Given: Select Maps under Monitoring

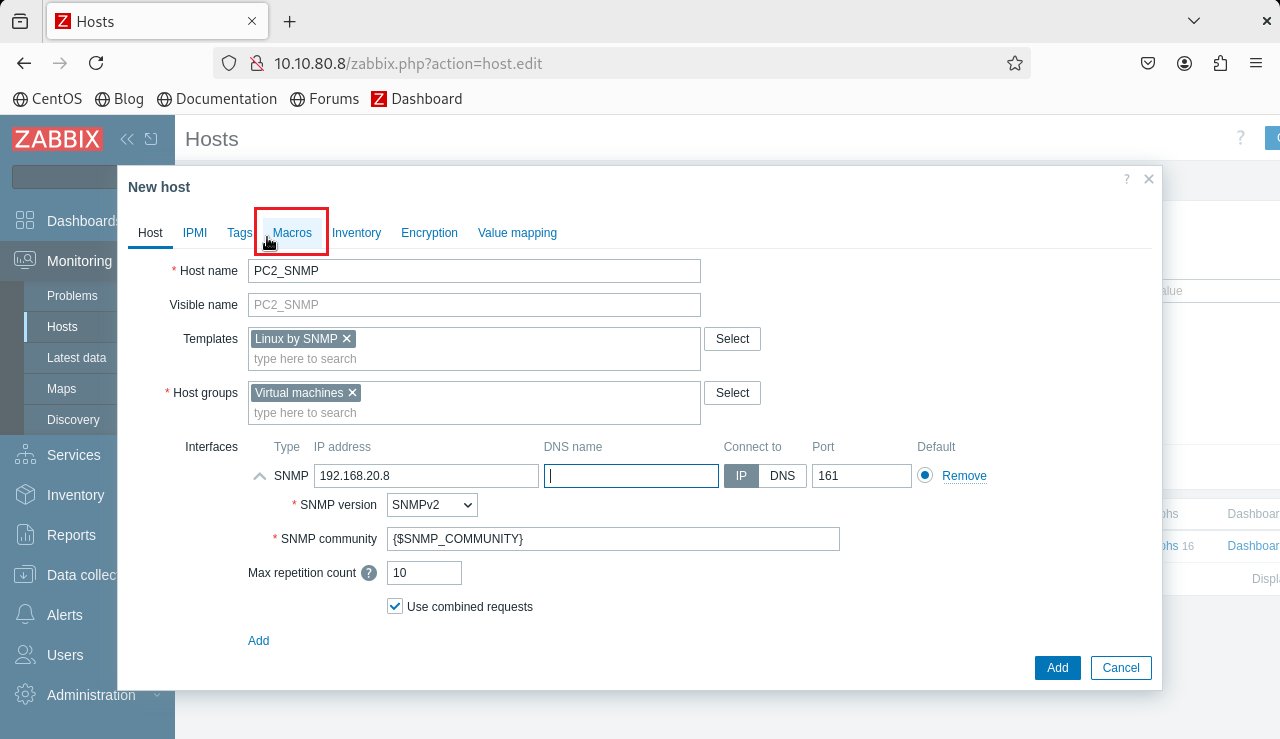Looking at the screenshot, I should click(x=61, y=389).
